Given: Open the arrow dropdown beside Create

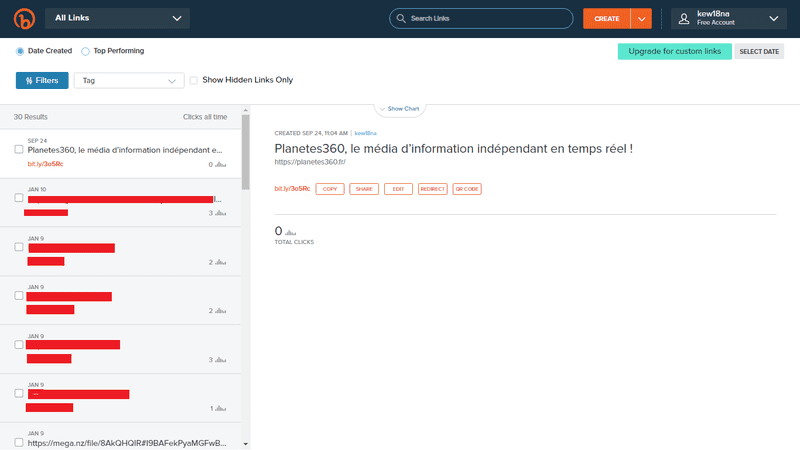Looking at the screenshot, I should pos(641,19).
